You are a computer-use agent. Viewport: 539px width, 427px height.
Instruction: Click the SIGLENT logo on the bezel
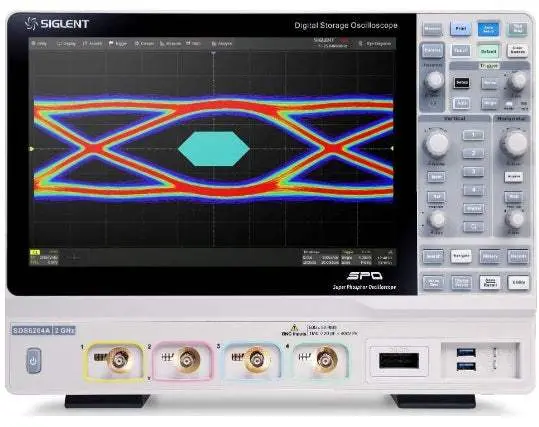[x=57, y=24]
